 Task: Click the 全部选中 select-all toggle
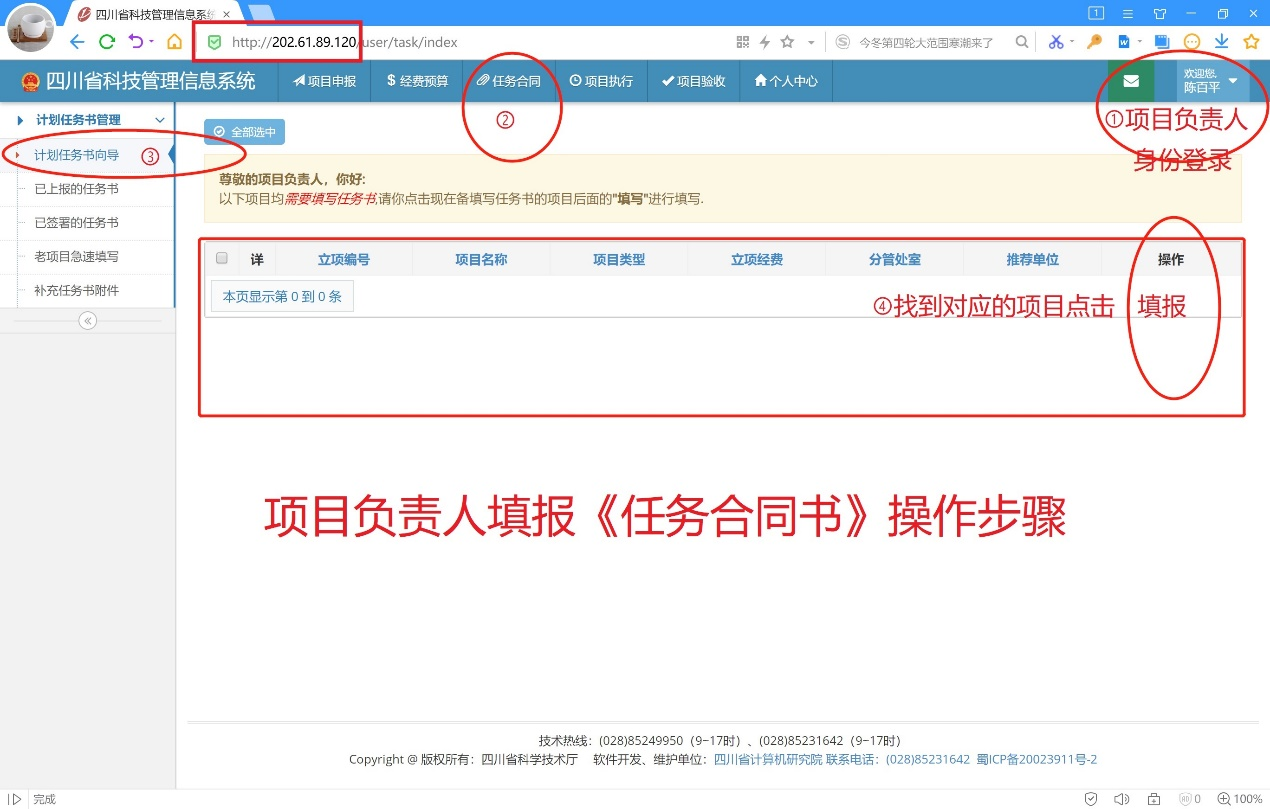243,131
